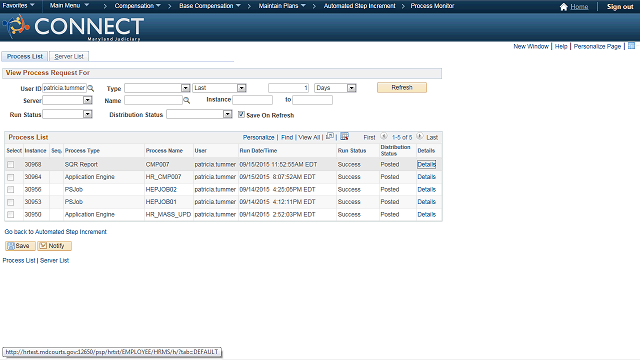Click the bottom Server List link
Viewport: 640px width, 360px height.
pos(54,260)
